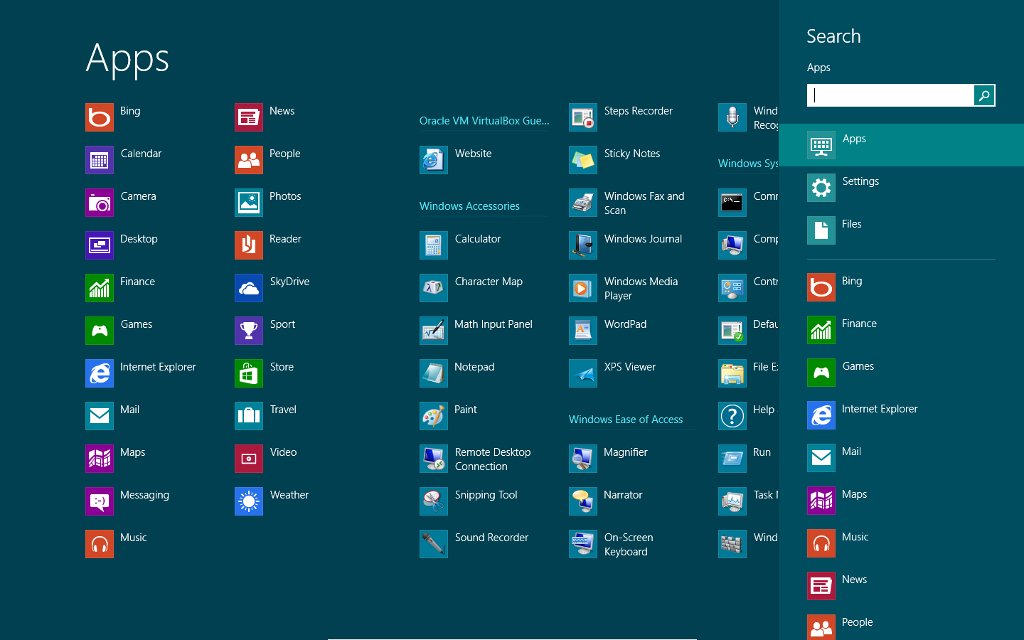
Task: Open the Weather app icon
Action: (x=249, y=502)
